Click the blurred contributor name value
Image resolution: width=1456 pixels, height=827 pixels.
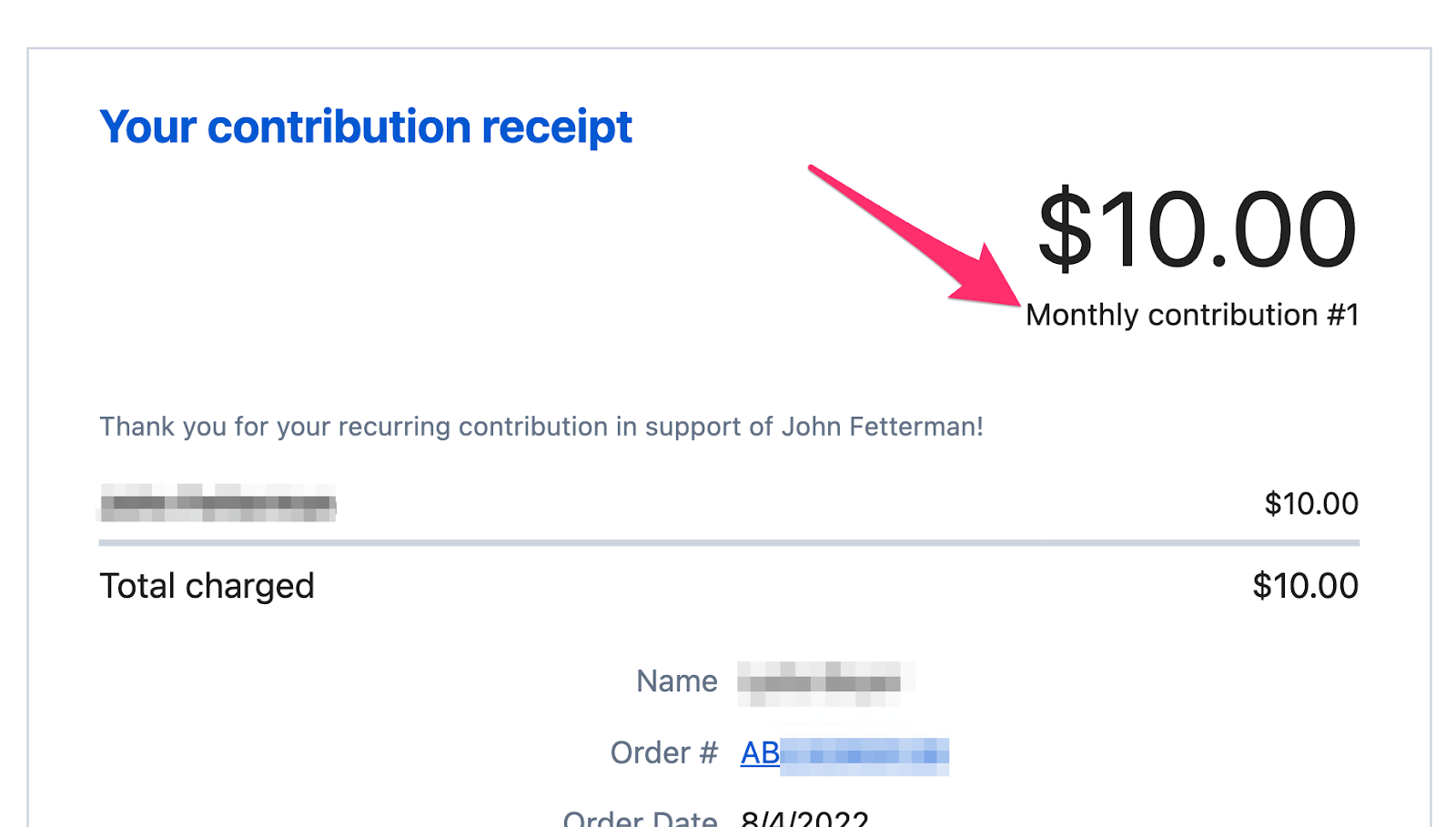tap(824, 683)
